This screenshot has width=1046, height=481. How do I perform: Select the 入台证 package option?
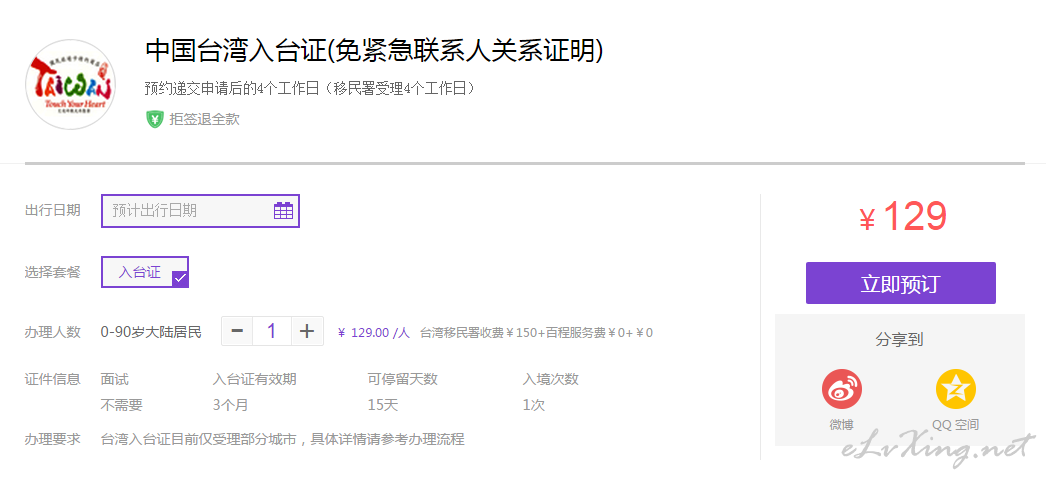click(145, 272)
